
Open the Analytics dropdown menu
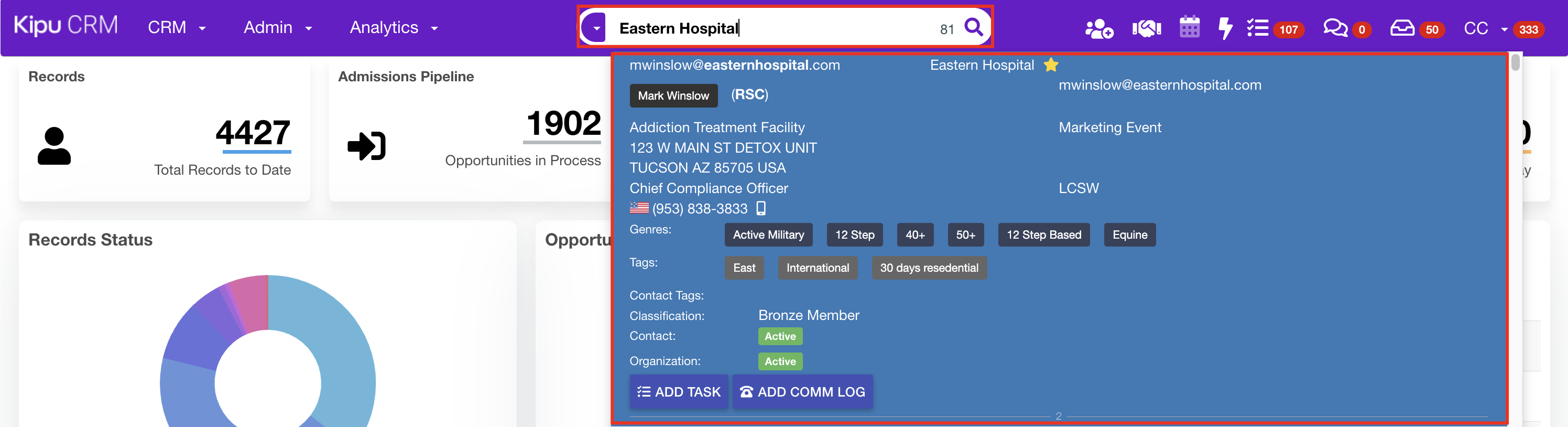pos(393,28)
